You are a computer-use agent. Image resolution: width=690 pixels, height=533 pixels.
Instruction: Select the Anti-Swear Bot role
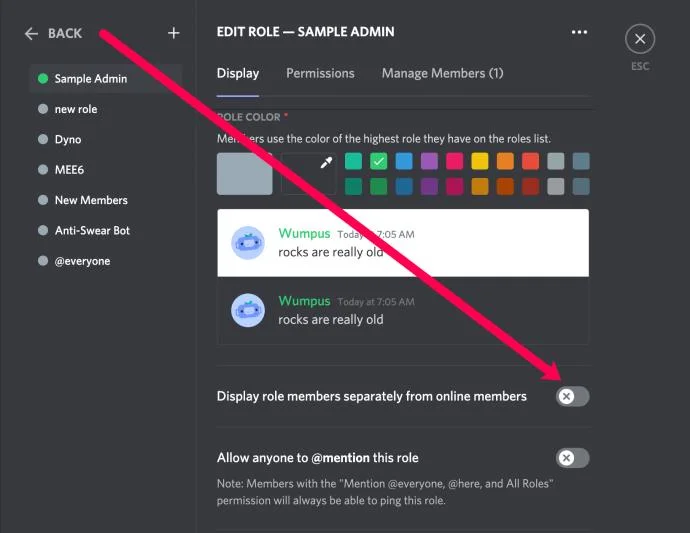106,230
